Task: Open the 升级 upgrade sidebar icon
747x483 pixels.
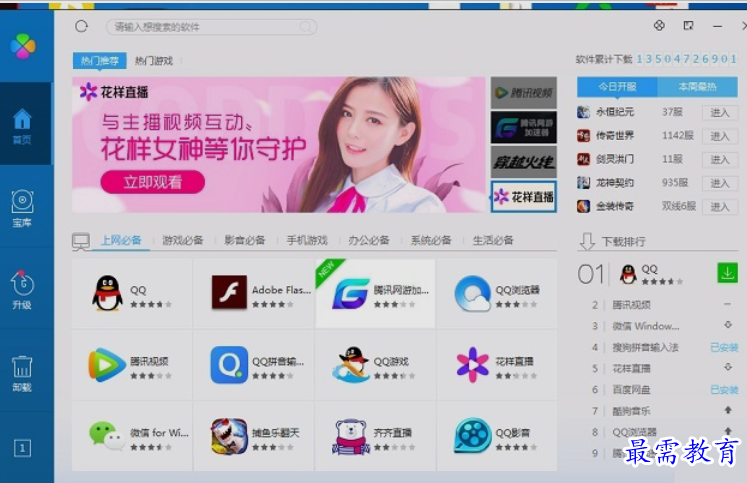Action: pos(22,290)
